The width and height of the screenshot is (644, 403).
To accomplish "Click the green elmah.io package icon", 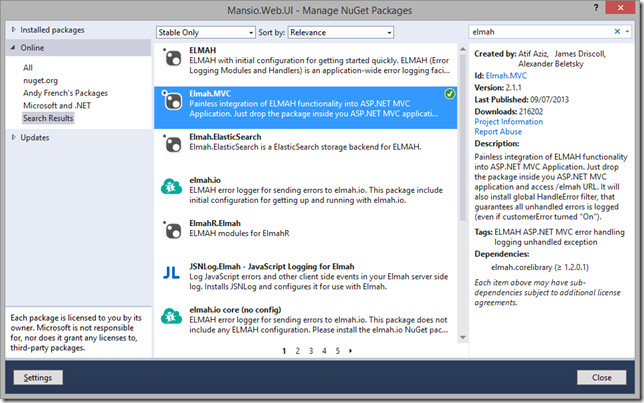I will point(170,186).
